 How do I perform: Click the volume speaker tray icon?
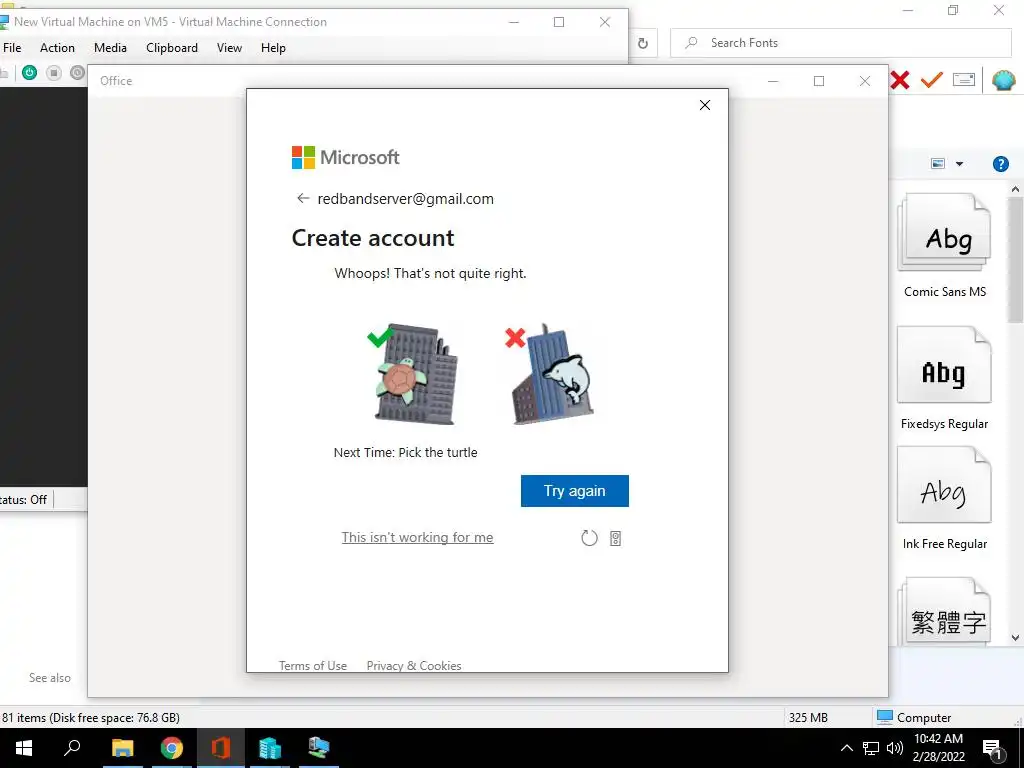895,748
